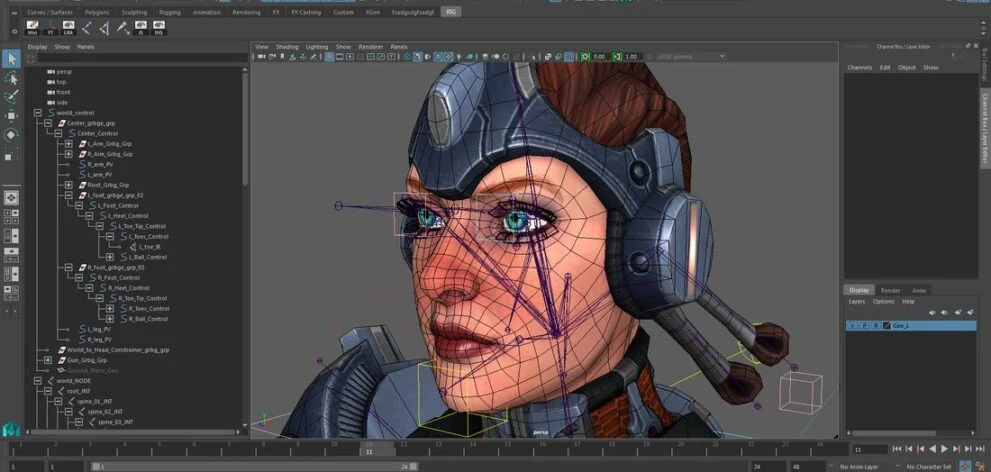The width and height of the screenshot is (991, 472).
Task: Activate the Paint Selection brush tool
Action: click(11, 97)
